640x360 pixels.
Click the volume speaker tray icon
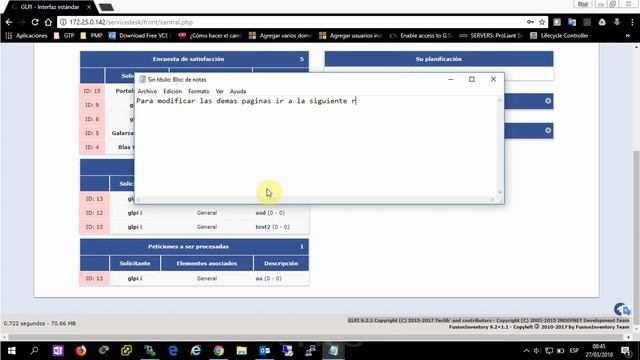pyautogui.click(x=537, y=351)
